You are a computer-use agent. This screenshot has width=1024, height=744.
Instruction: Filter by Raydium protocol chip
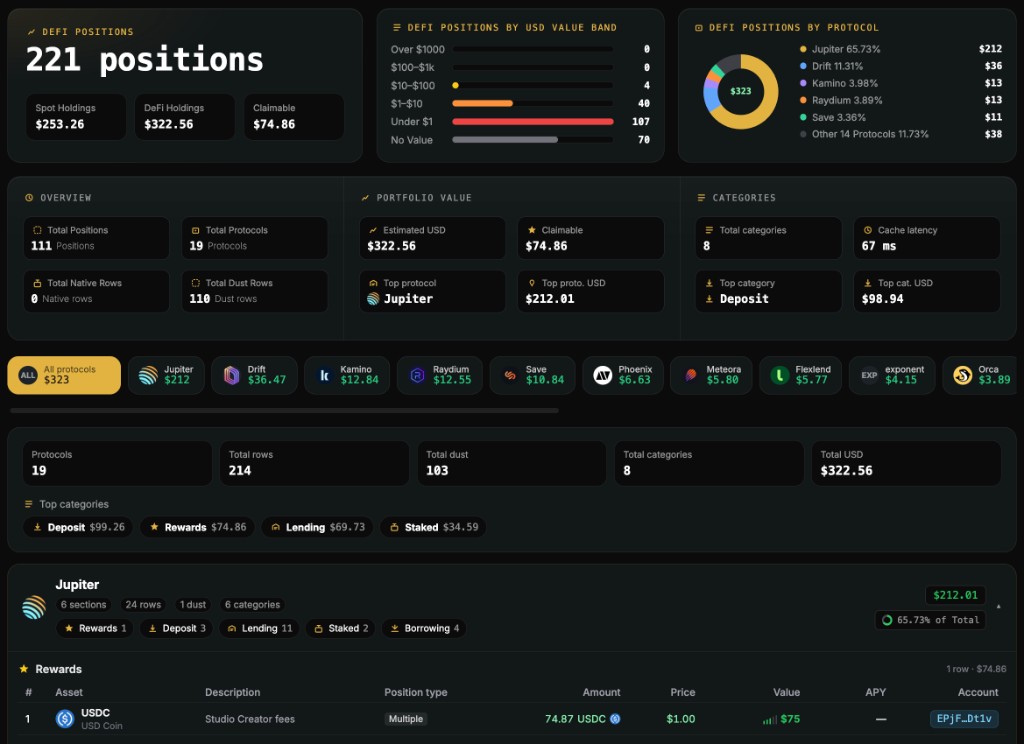(x=440, y=375)
